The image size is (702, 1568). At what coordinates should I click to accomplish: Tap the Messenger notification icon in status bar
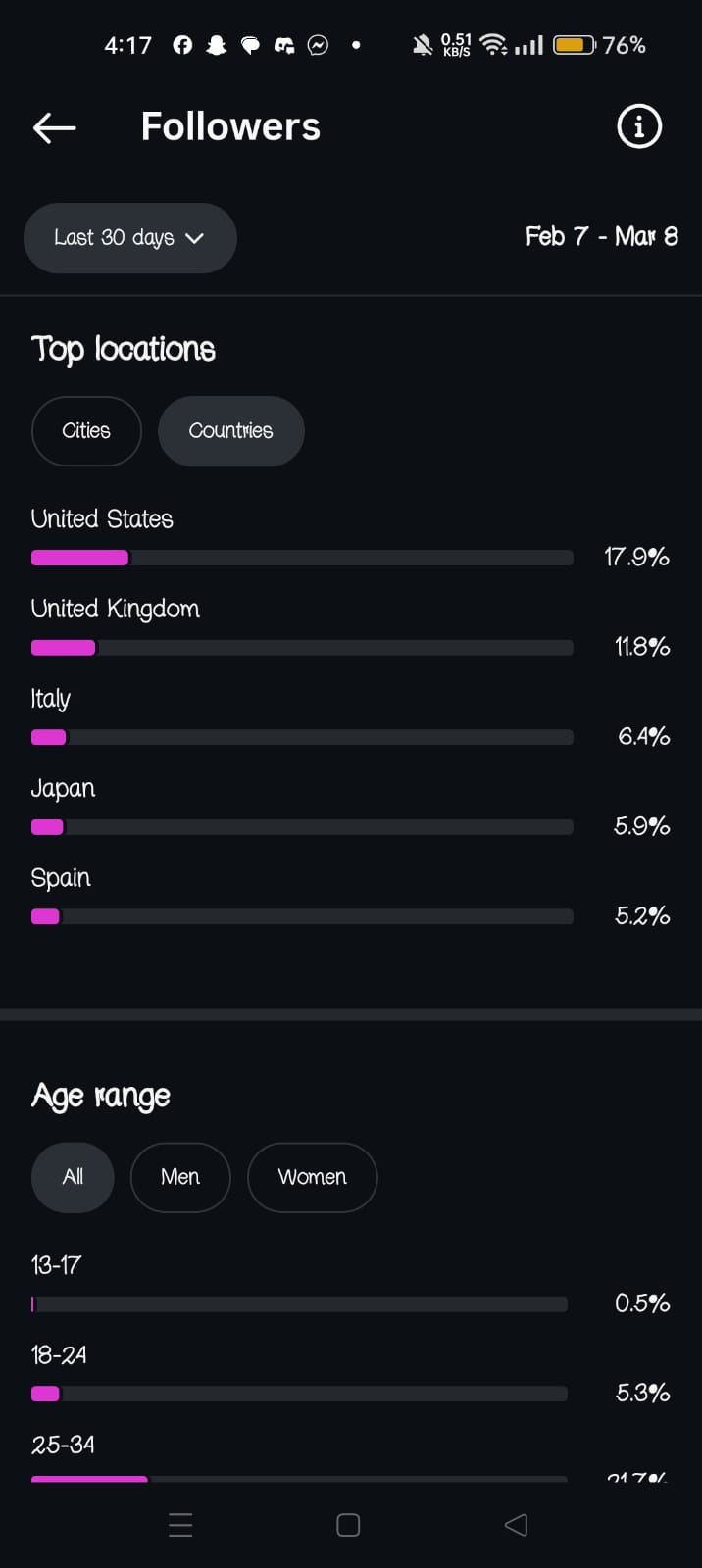pyautogui.click(x=318, y=45)
